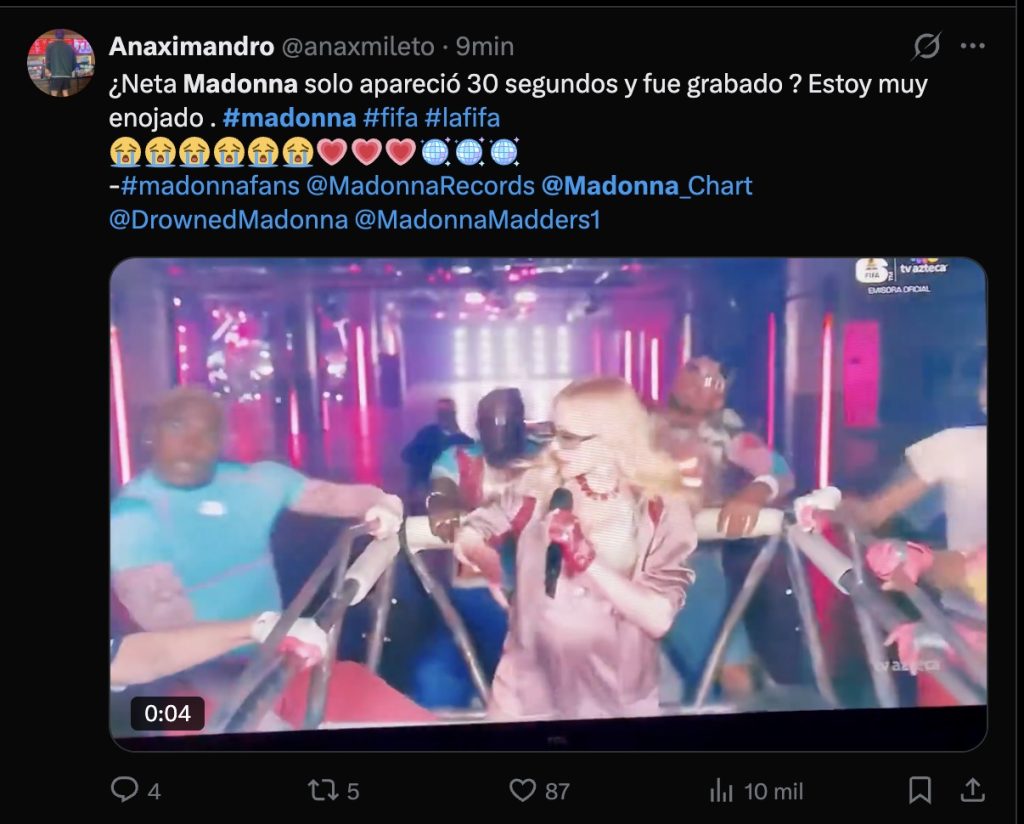This screenshot has width=1024, height=824.
Task: Open the #fifa hashtag
Action: point(391,118)
